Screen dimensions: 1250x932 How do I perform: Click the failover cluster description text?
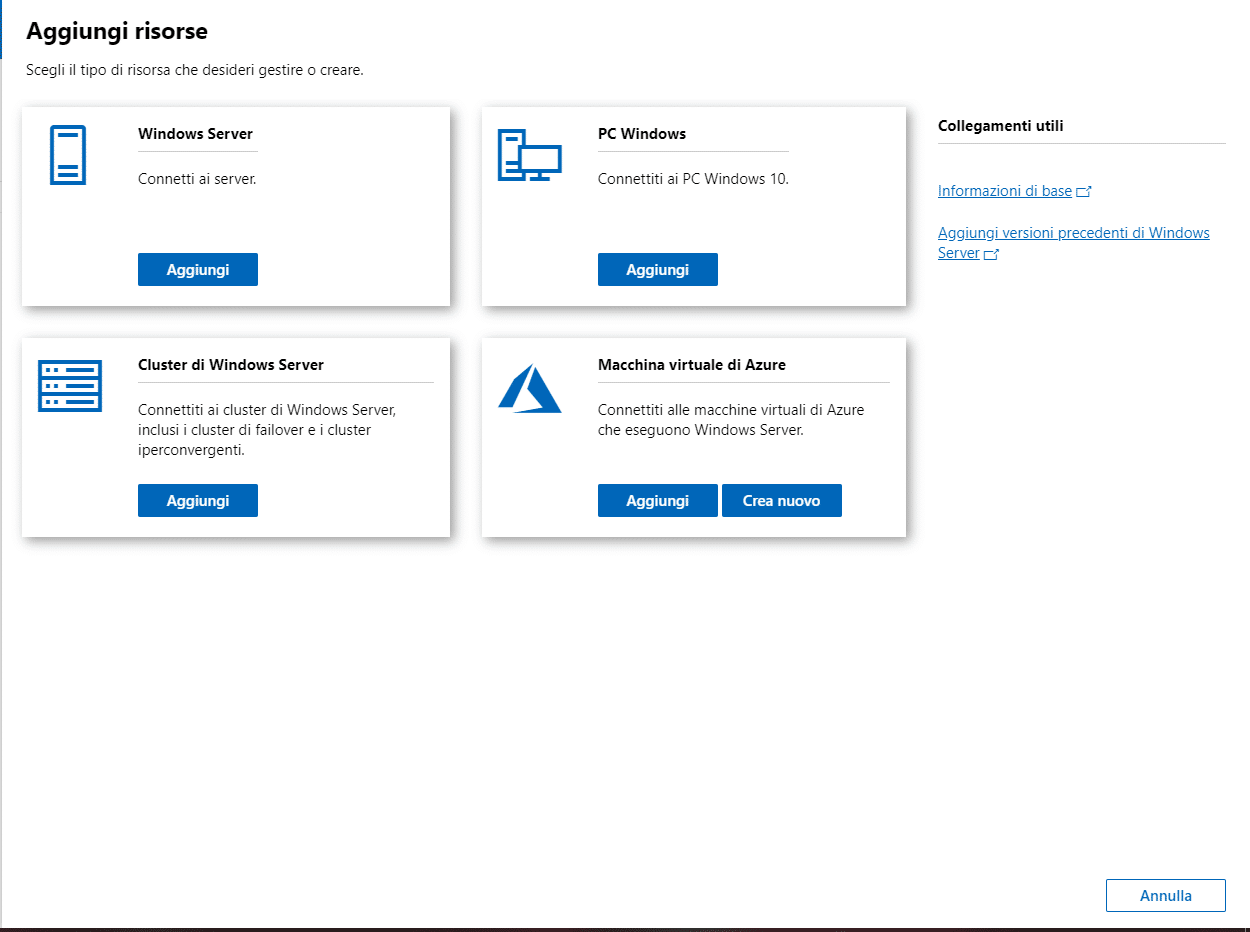[267, 430]
